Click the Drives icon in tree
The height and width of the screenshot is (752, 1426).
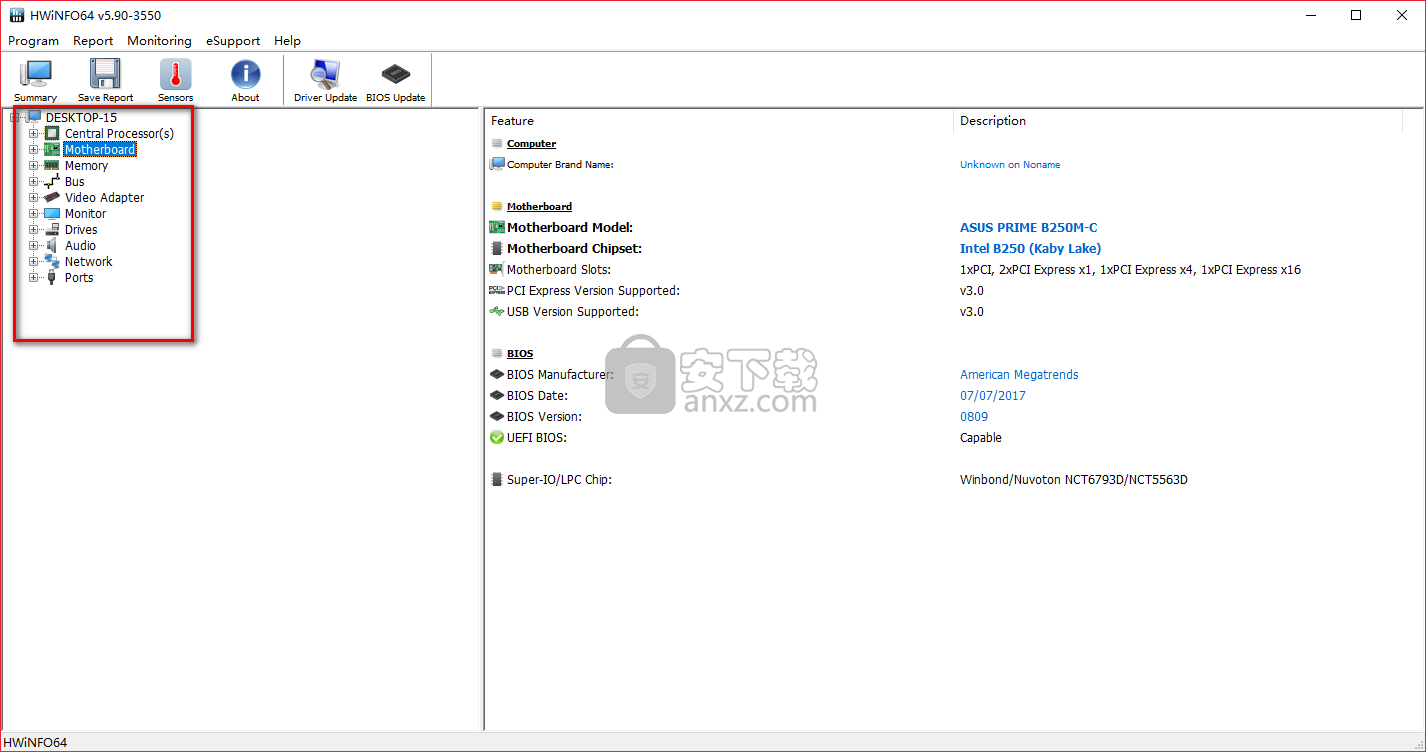pyautogui.click(x=52, y=230)
